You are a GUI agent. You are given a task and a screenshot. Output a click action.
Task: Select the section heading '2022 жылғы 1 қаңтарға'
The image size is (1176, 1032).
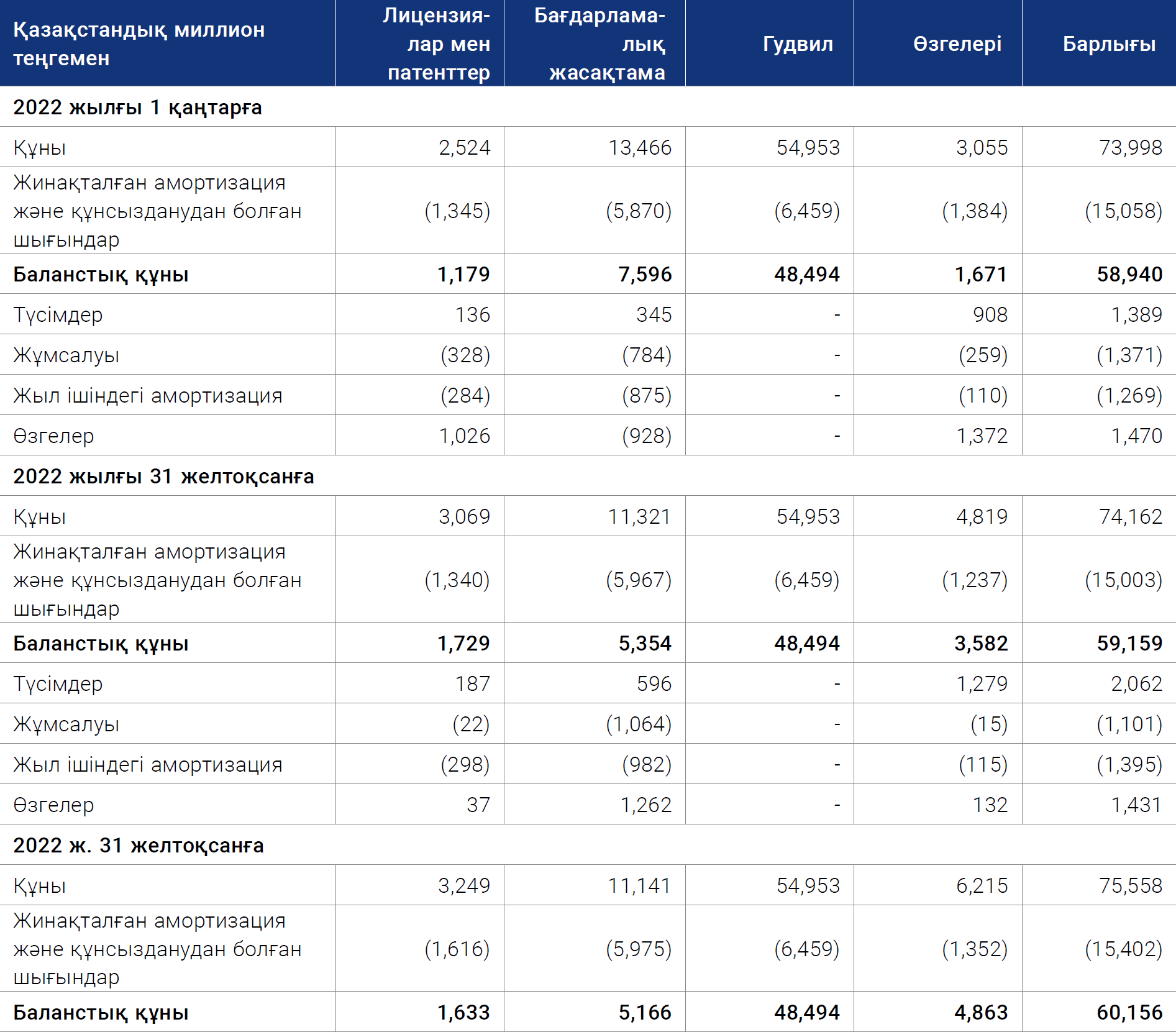pyautogui.click(x=137, y=107)
